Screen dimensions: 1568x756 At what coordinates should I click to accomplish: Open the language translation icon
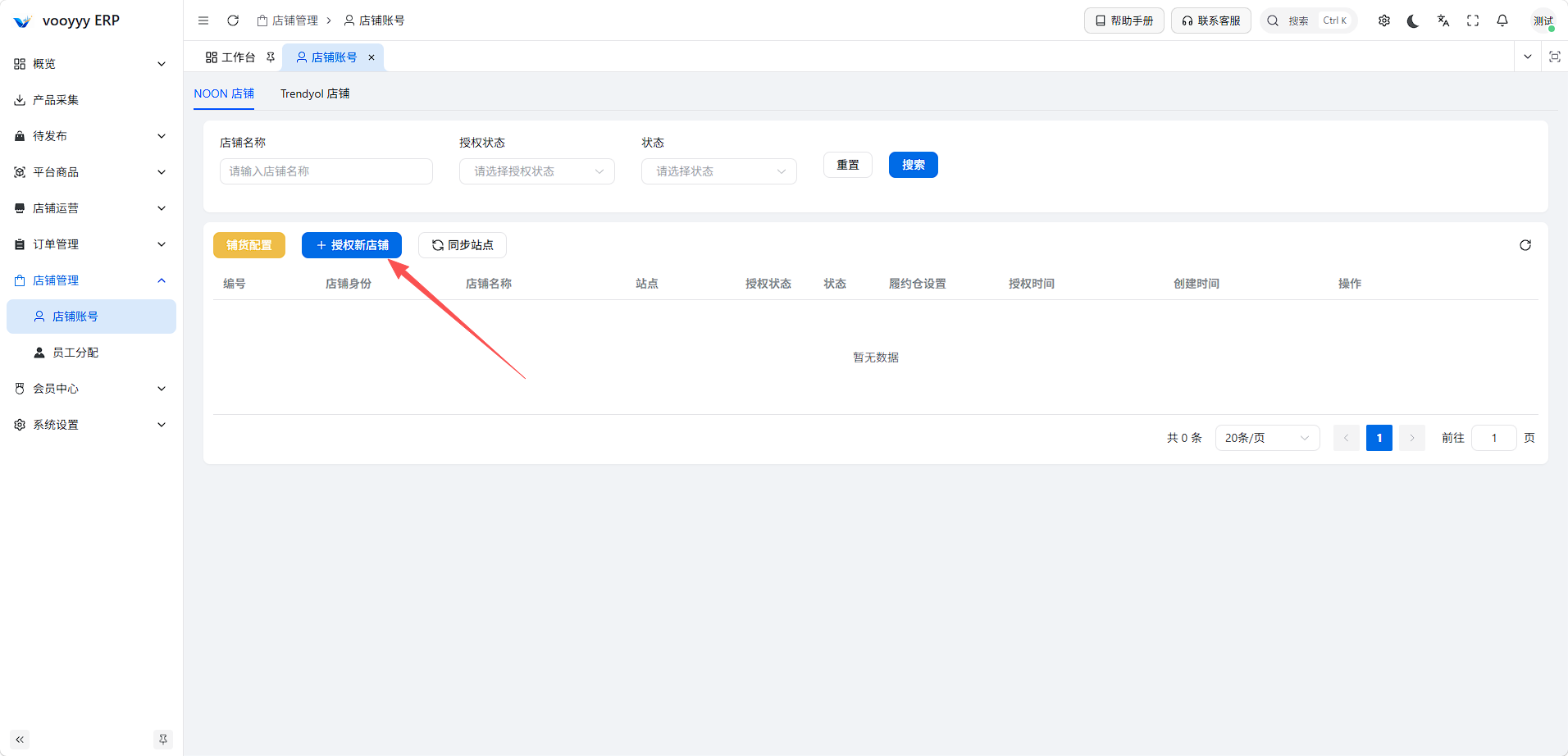(x=1443, y=20)
